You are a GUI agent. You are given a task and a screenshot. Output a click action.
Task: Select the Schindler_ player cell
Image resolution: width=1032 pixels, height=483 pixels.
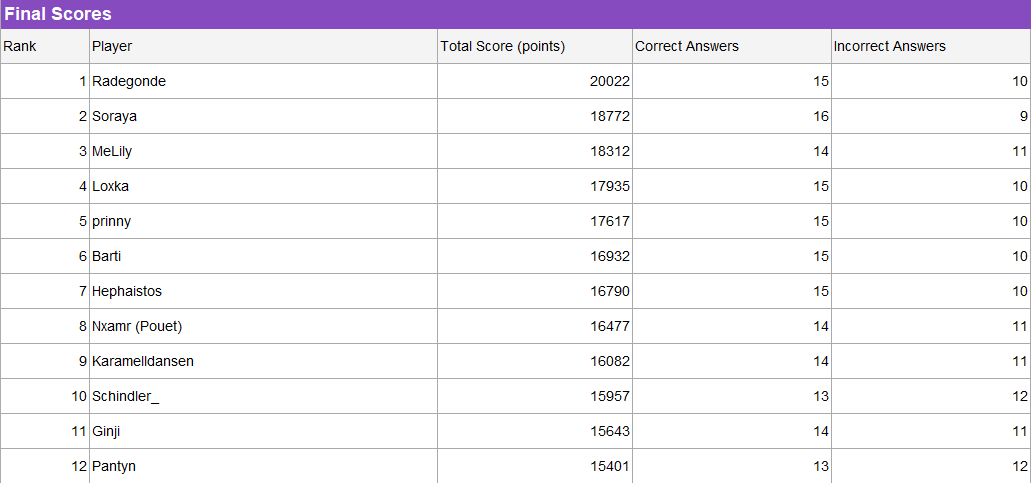click(x=263, y=396)
